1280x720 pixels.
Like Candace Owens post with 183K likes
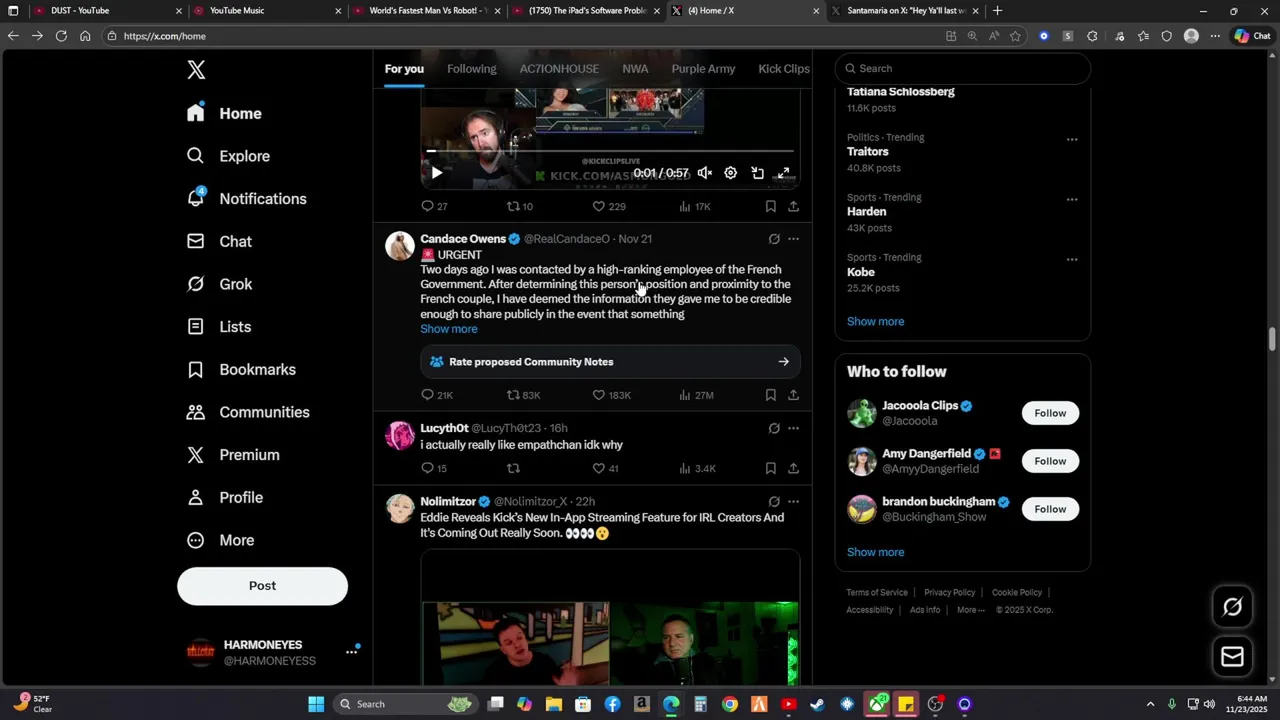coord(611,395)
